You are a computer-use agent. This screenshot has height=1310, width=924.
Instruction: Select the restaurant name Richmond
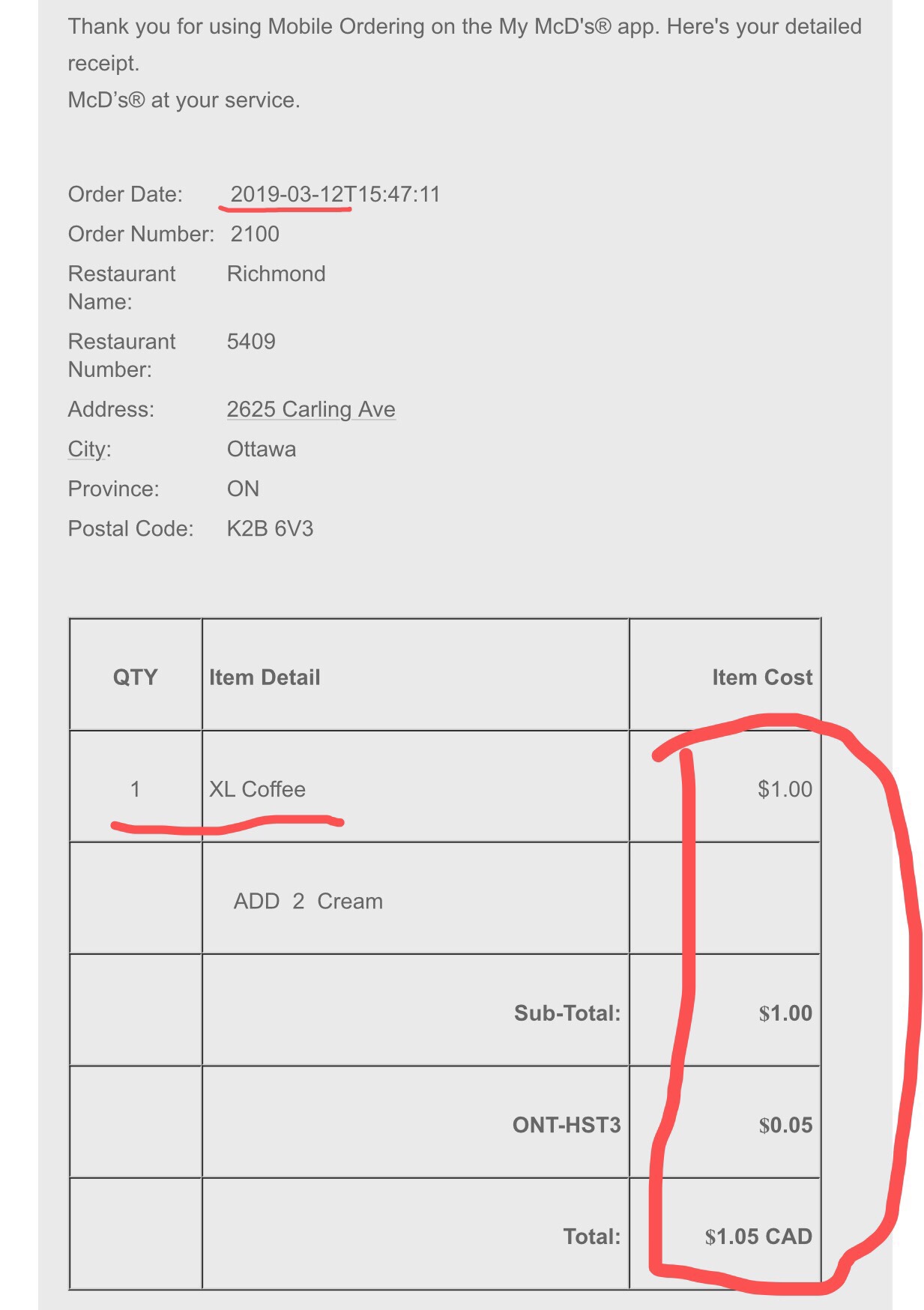click(x=276, y=274)
